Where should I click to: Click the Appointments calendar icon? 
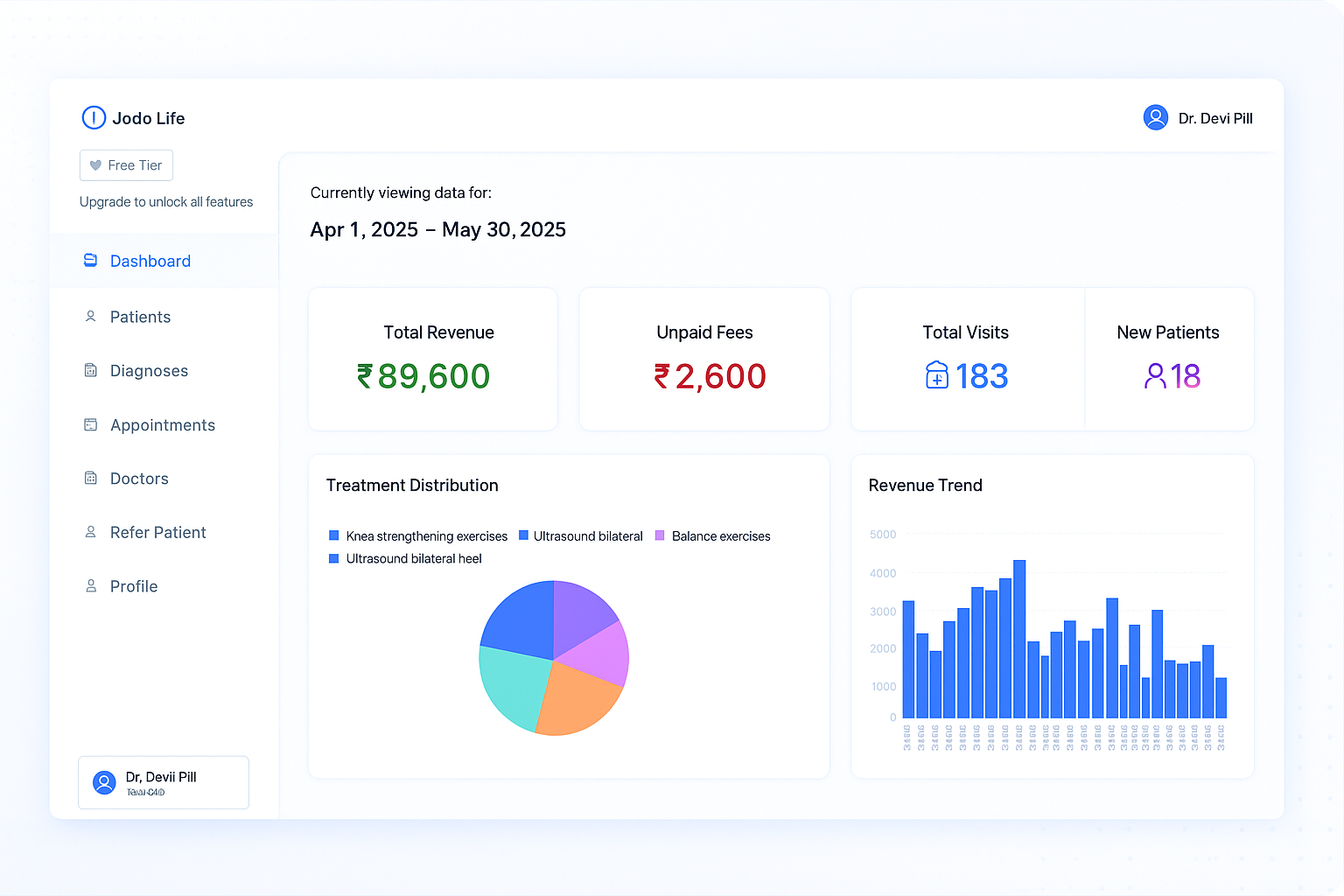(91, 424)
